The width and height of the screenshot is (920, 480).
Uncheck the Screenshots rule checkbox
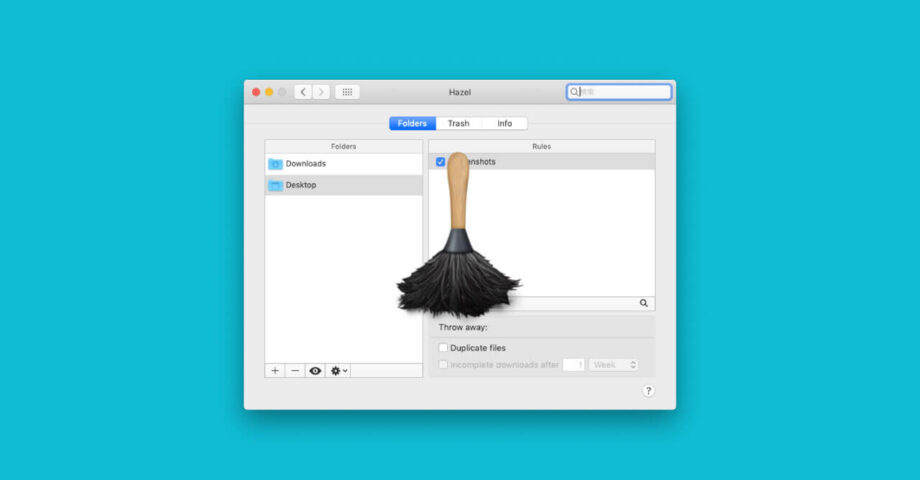click(441, 162)
